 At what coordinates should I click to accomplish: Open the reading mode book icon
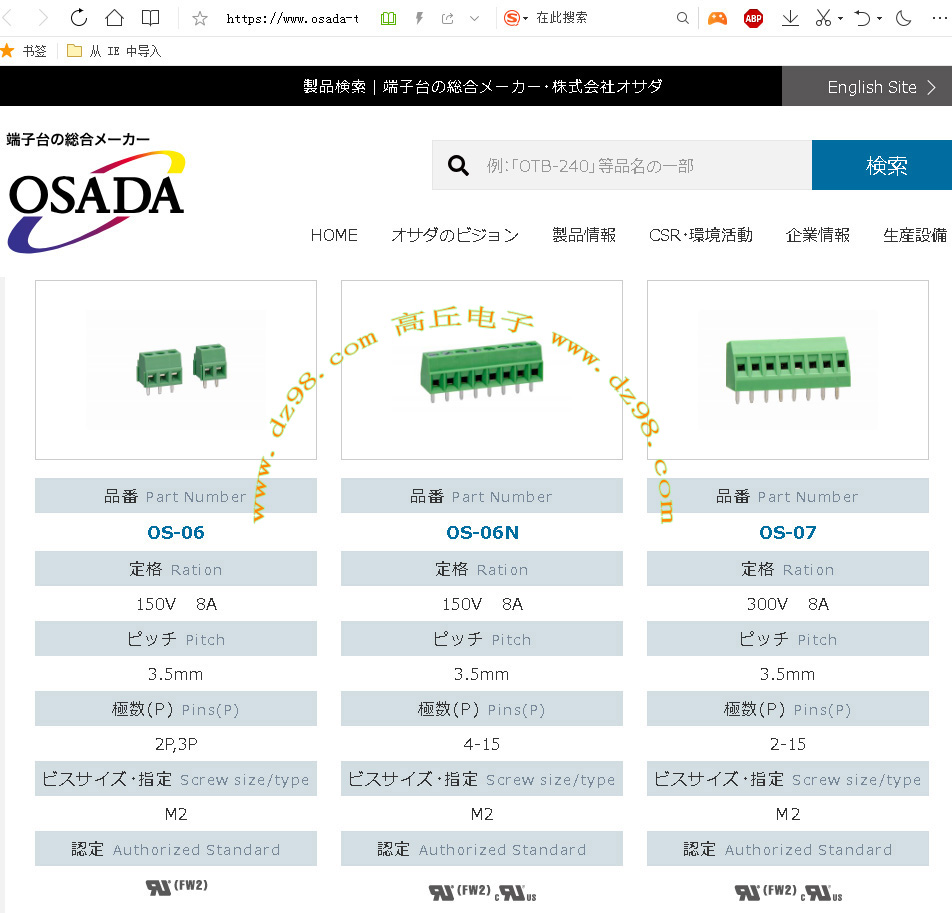(150, 18)
